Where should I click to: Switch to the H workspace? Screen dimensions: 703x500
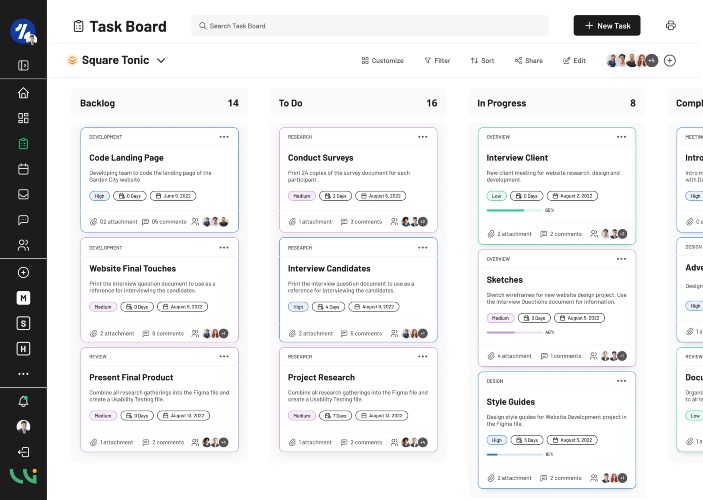click(x=23, y=349)
